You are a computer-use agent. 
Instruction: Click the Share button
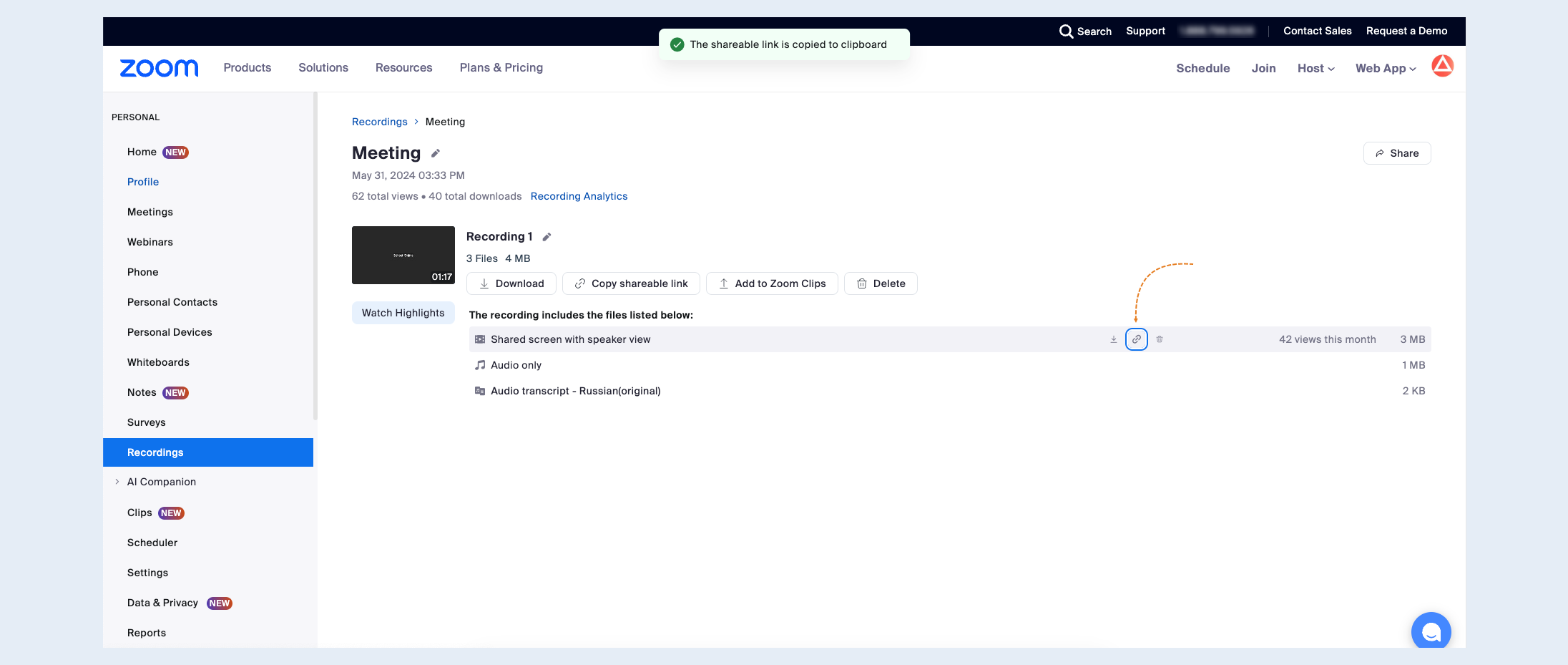tap(1397, 153)
